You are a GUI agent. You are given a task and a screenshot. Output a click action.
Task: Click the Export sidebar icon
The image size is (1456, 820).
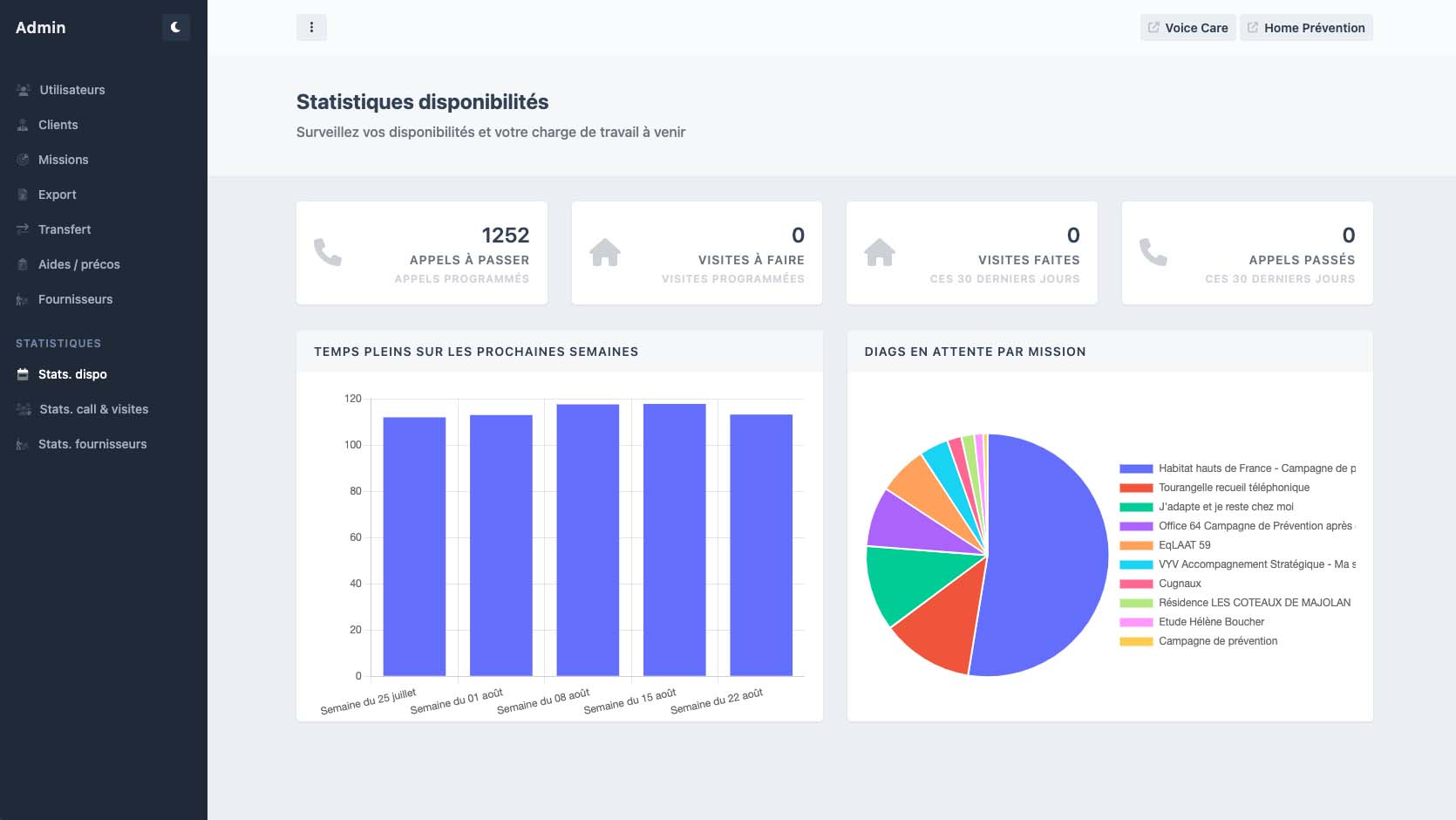coord(23,195)
